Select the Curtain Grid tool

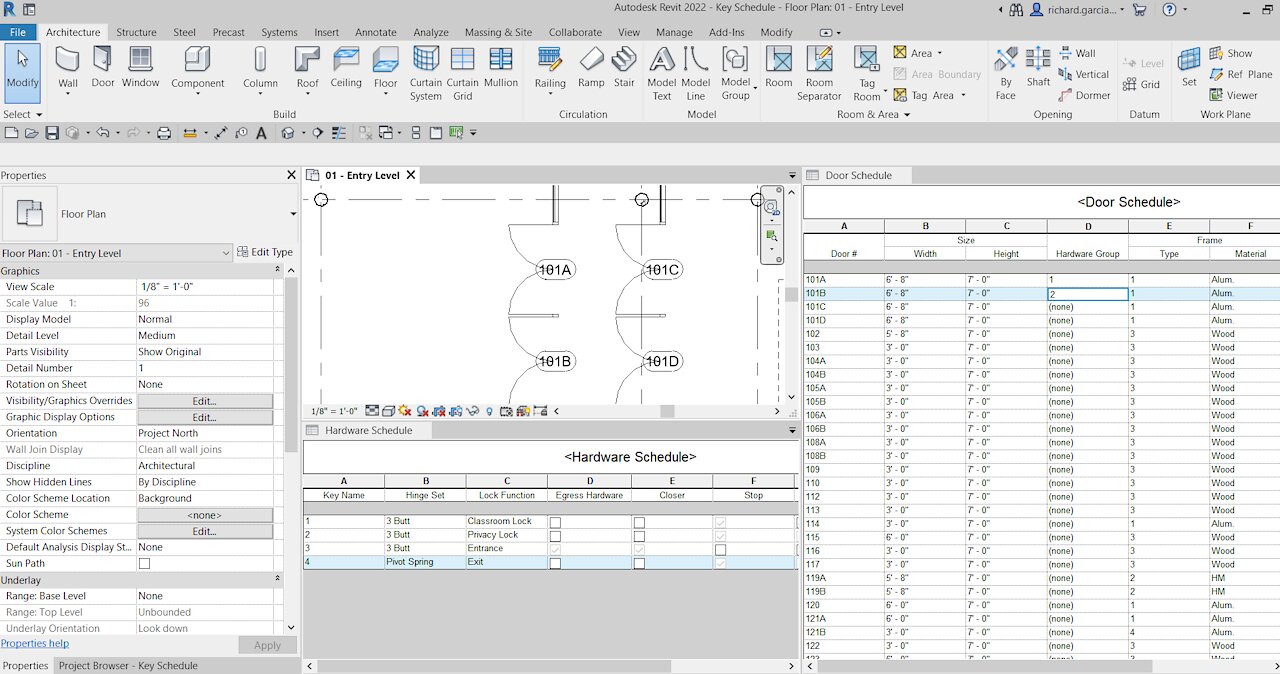[462, 72]
